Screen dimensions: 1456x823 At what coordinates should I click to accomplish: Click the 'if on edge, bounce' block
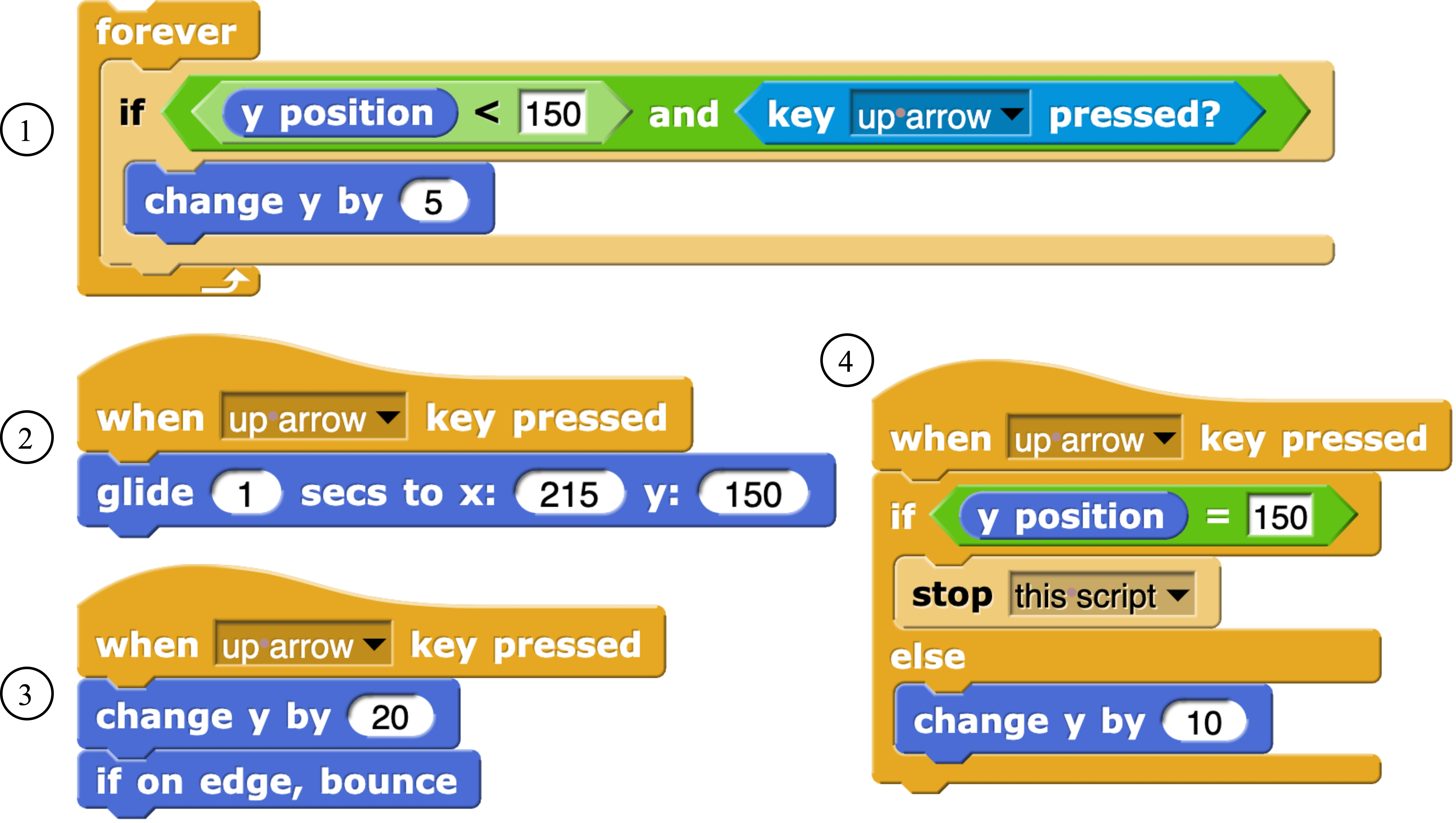pos(277,782)
